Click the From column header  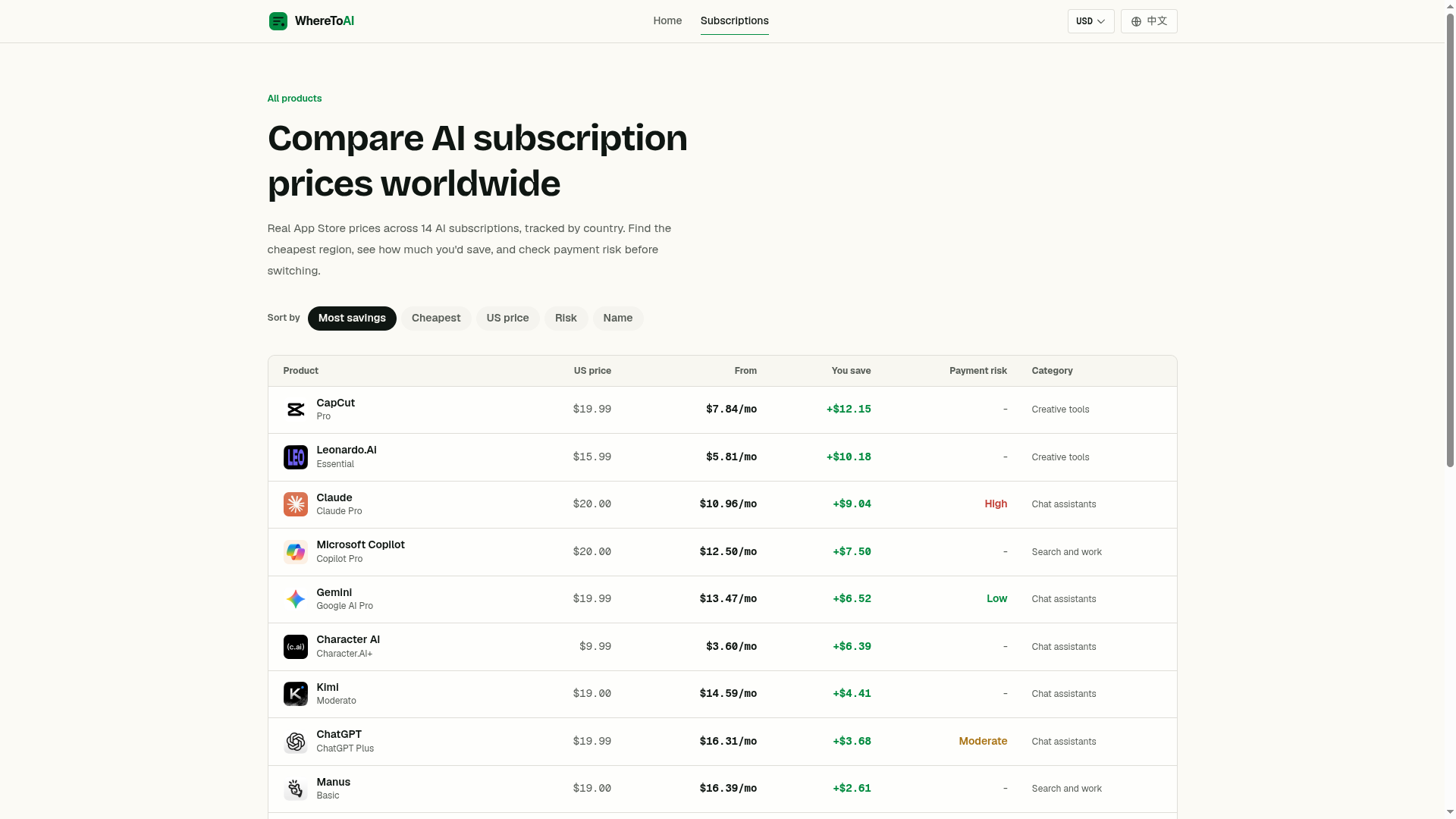pyautogui.click(x=745, y=371)
